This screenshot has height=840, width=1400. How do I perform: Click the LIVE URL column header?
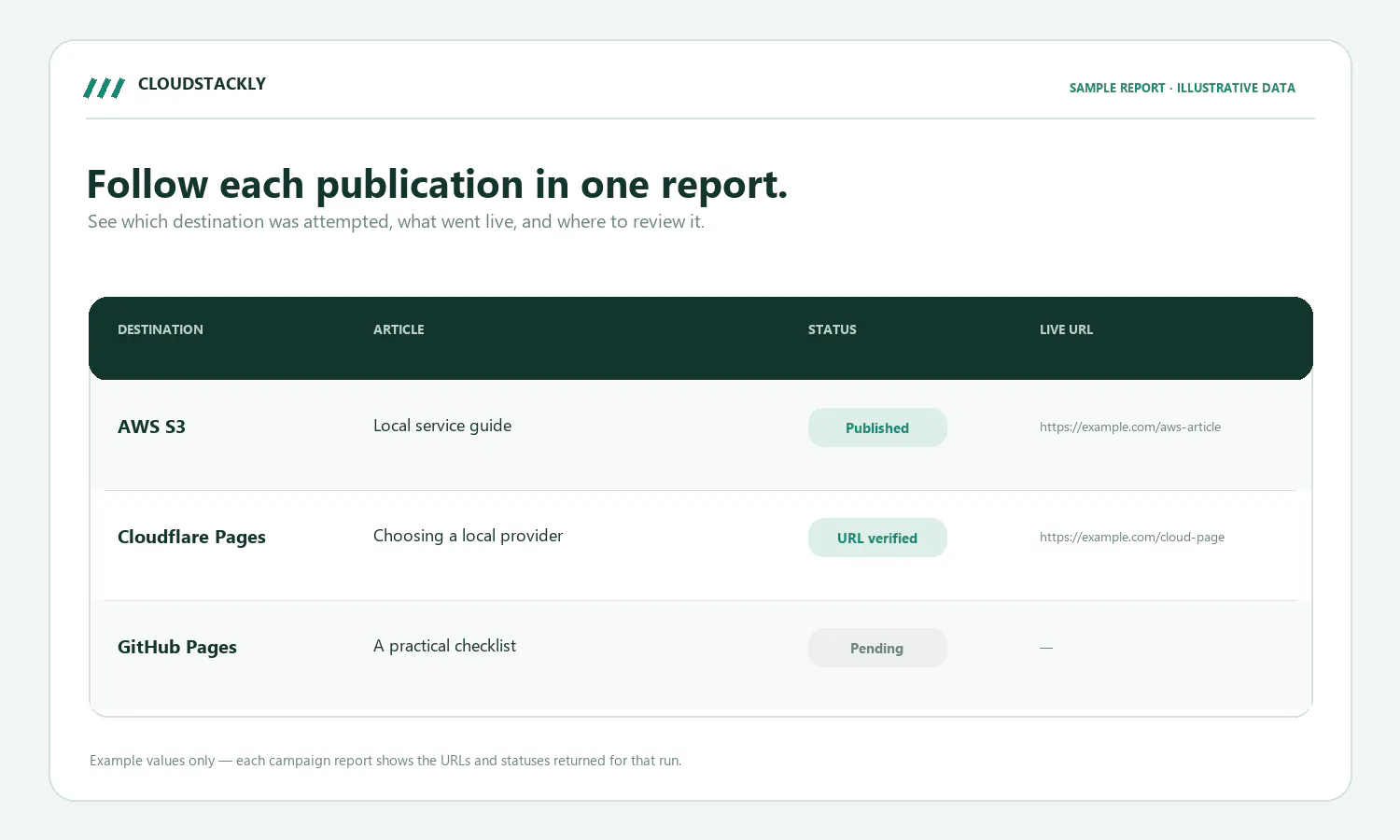(1066, 329)
